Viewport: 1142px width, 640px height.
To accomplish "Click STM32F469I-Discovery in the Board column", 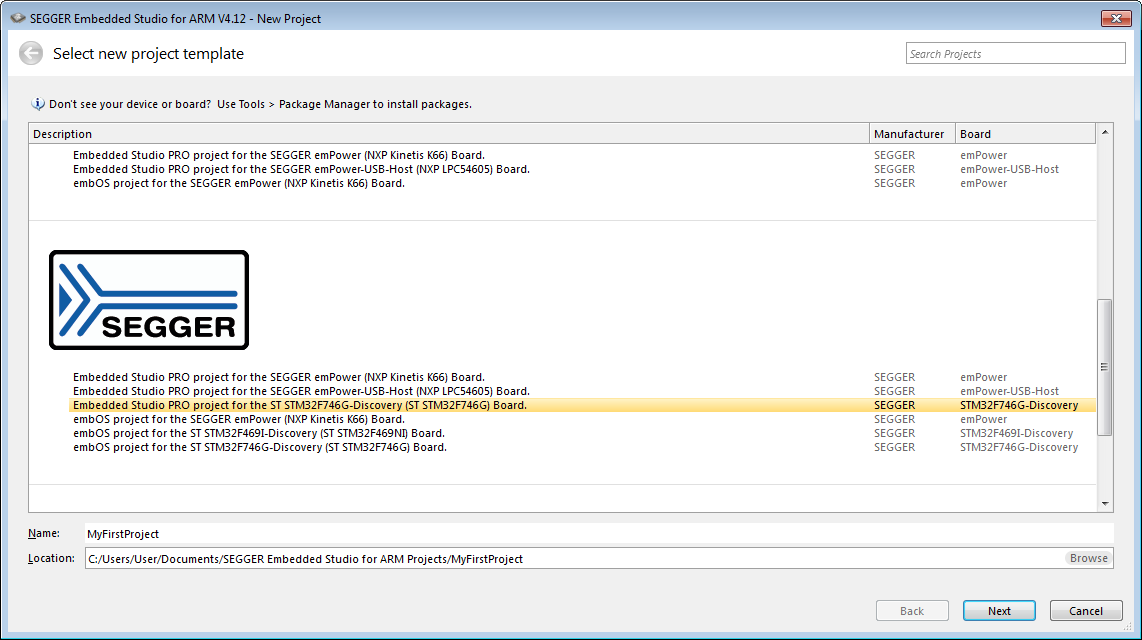I will [1016, 433].
